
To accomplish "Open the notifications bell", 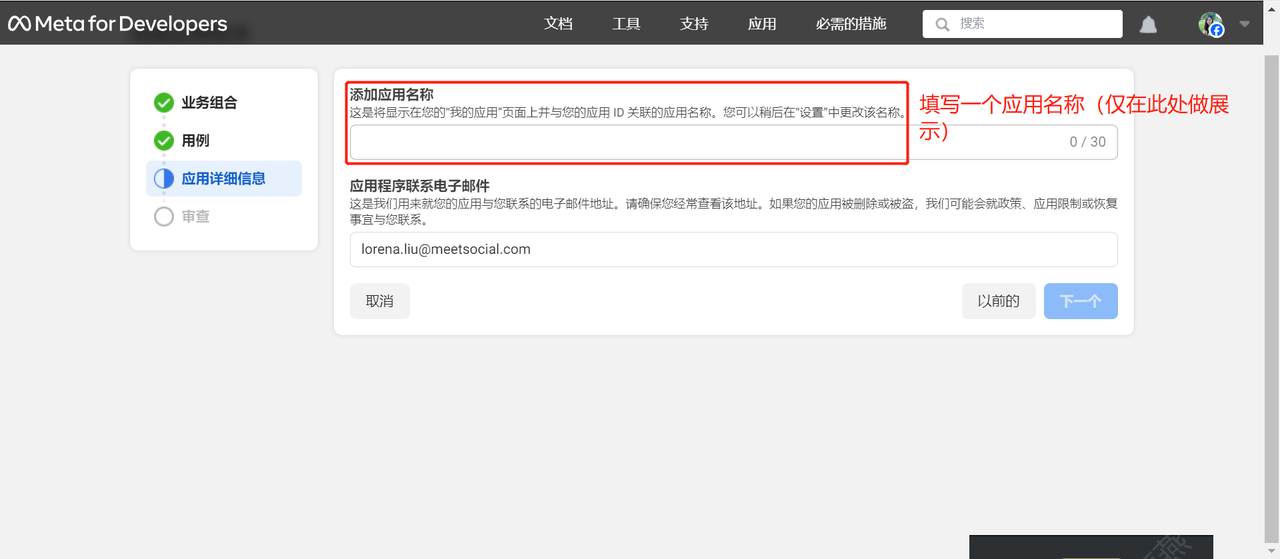I will pos(1148,25).
